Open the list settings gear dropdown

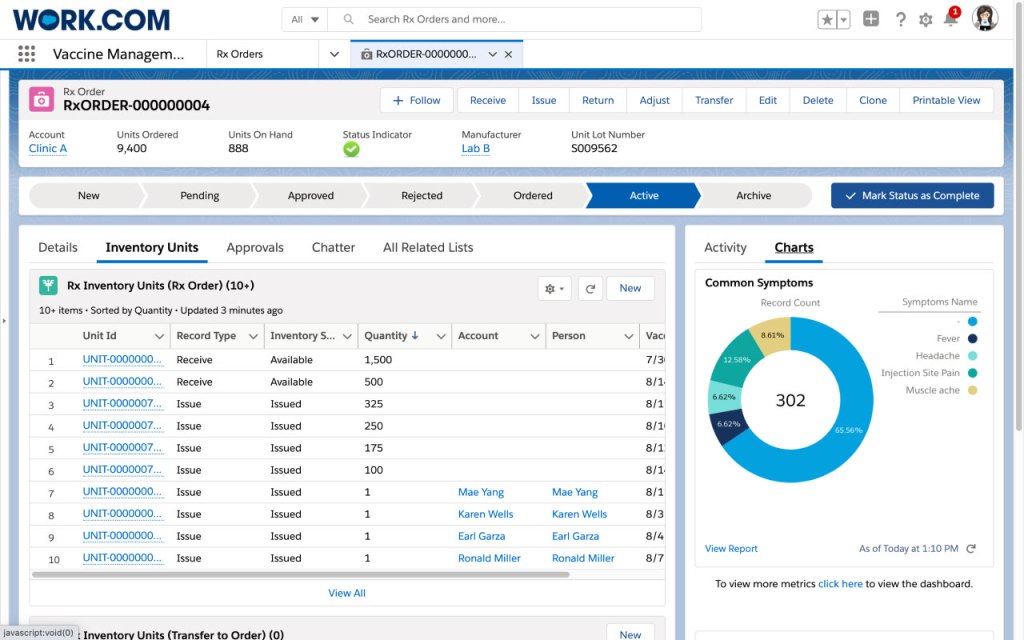tap(554, 288)
